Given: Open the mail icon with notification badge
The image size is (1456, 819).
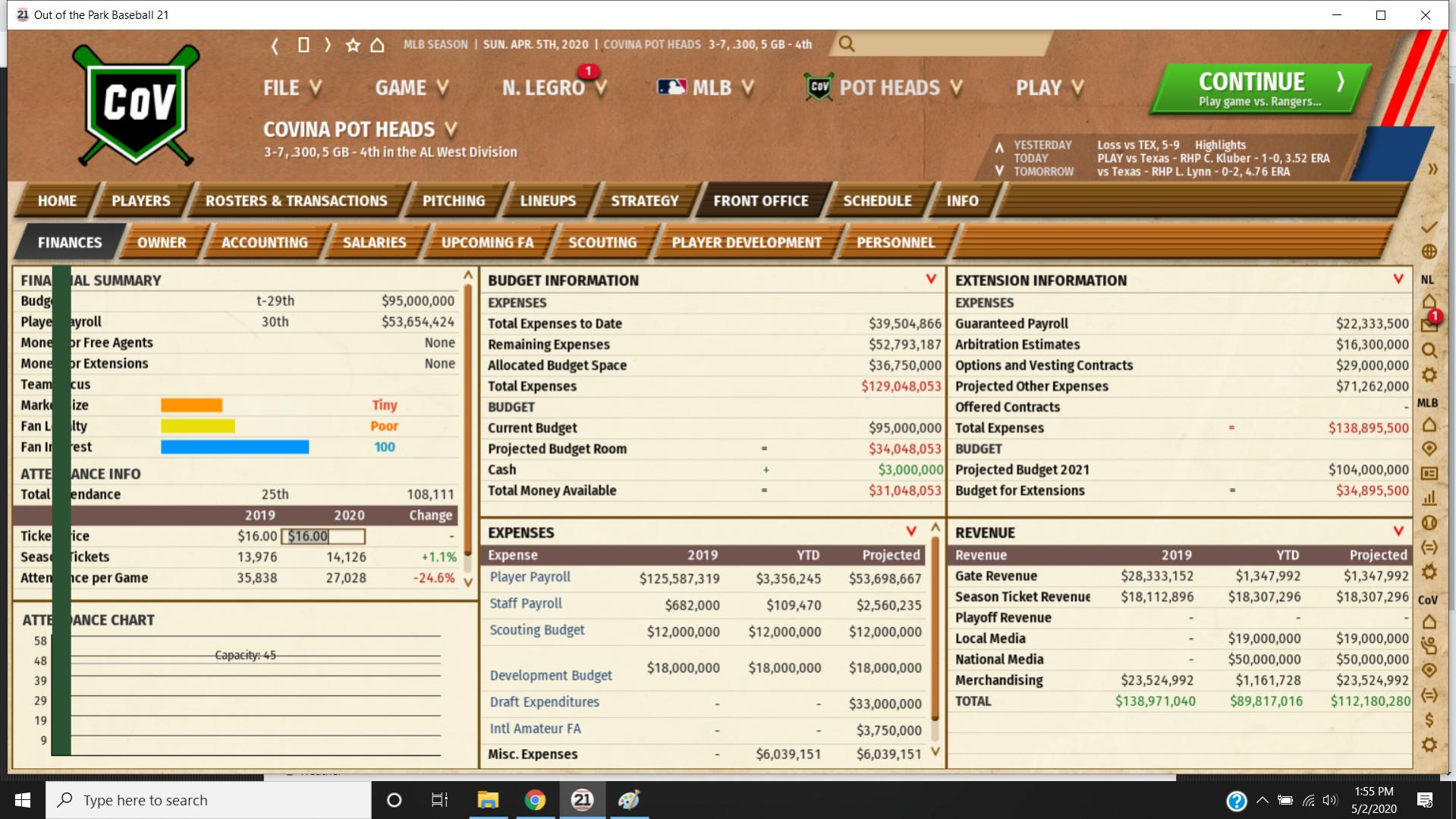Looking at the screenshot, I should pos(1429,324).
